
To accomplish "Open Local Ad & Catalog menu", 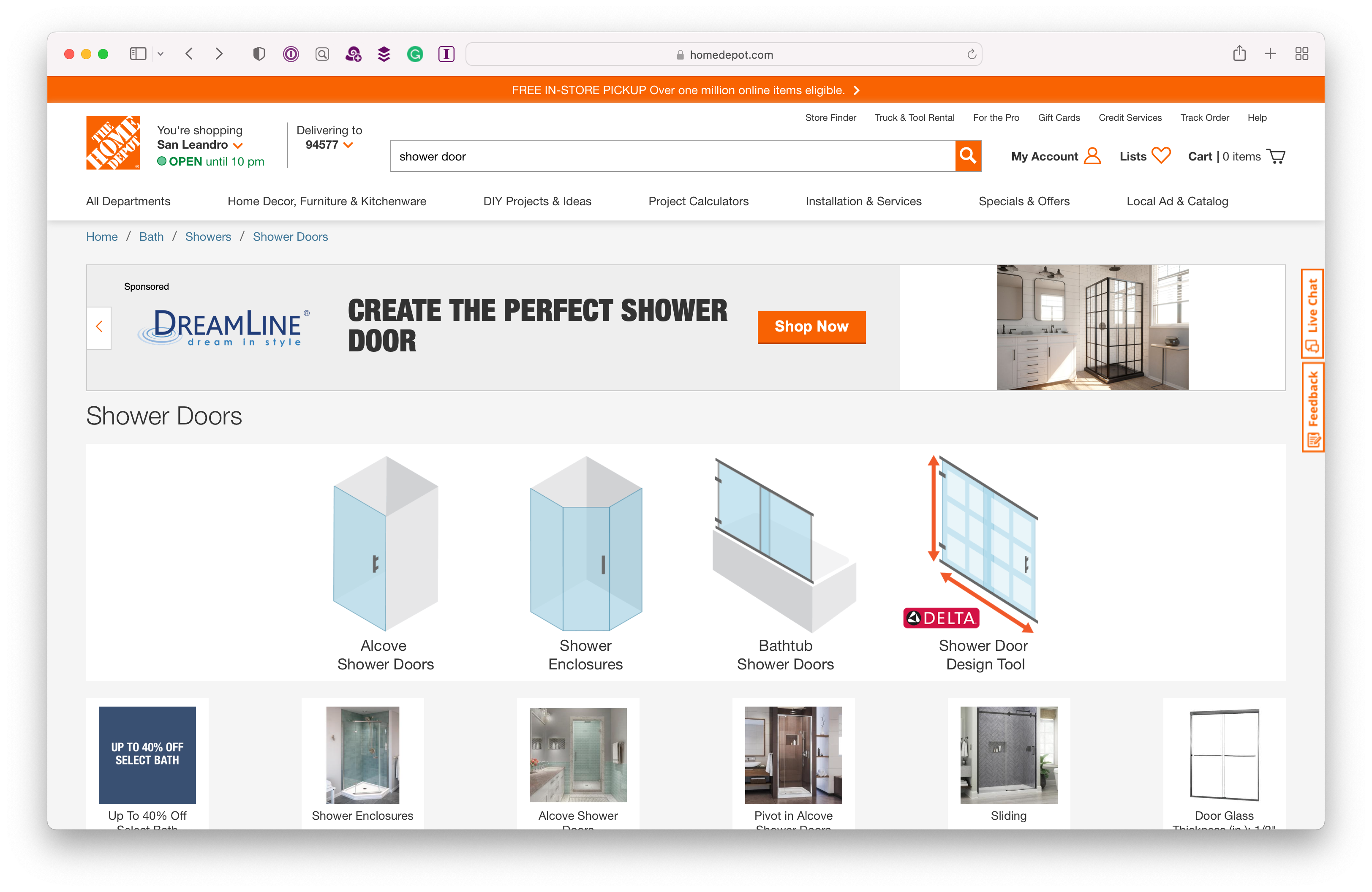I will [x=1177, y=201].
